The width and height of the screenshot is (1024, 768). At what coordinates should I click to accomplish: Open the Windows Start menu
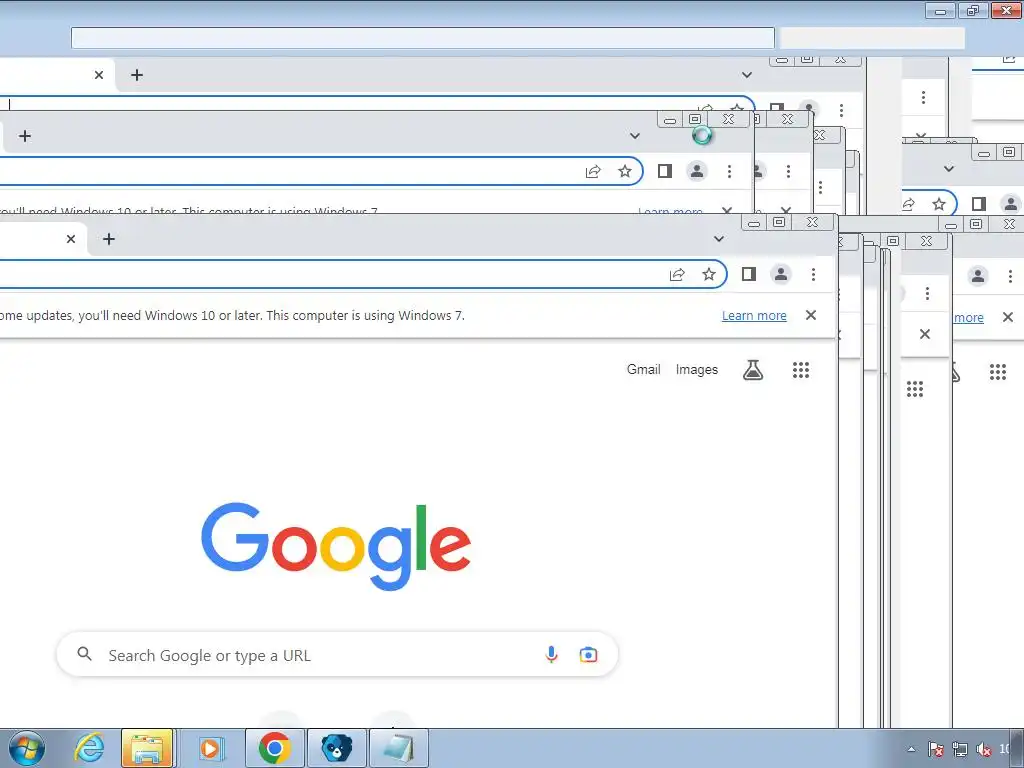[x=27, y=748]
